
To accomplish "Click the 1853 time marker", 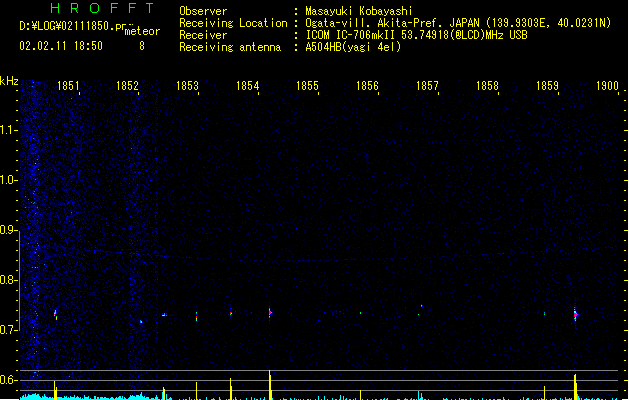I will pos(187,86).
